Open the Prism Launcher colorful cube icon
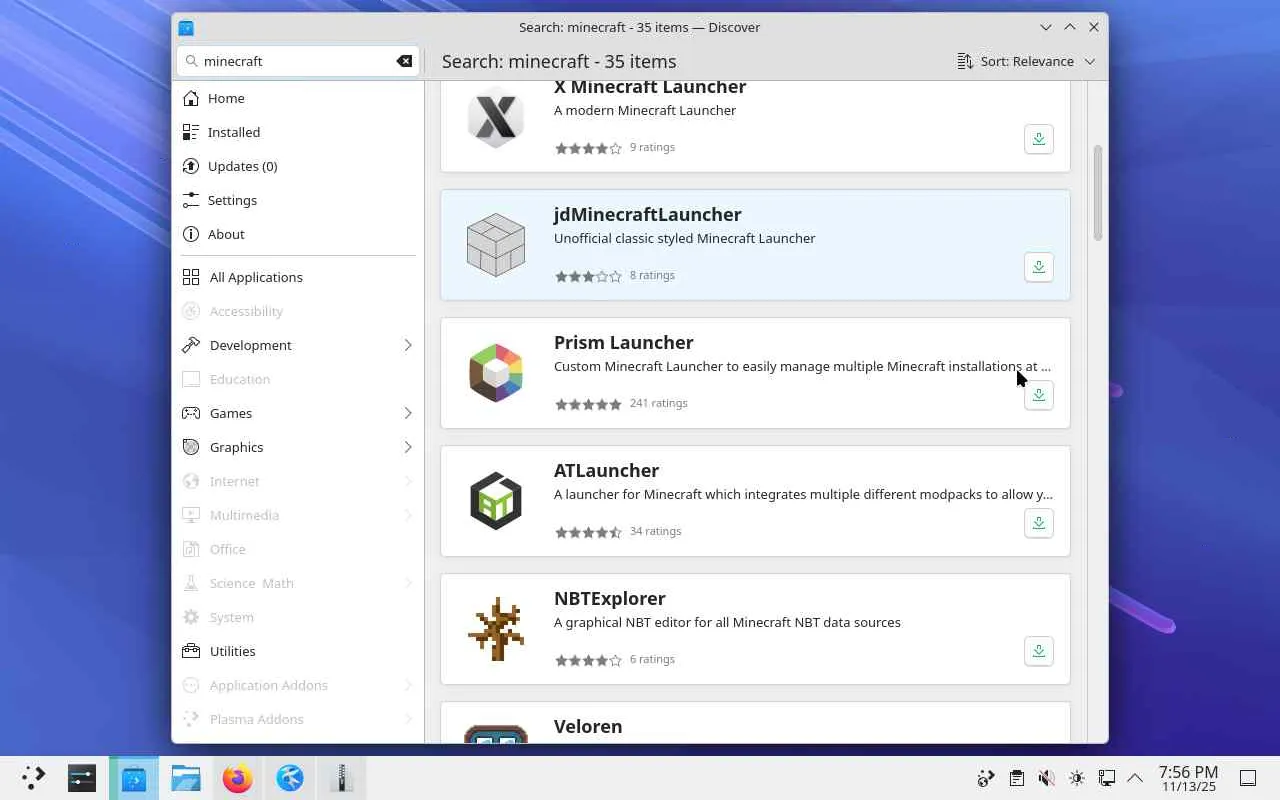 point(496,373)
